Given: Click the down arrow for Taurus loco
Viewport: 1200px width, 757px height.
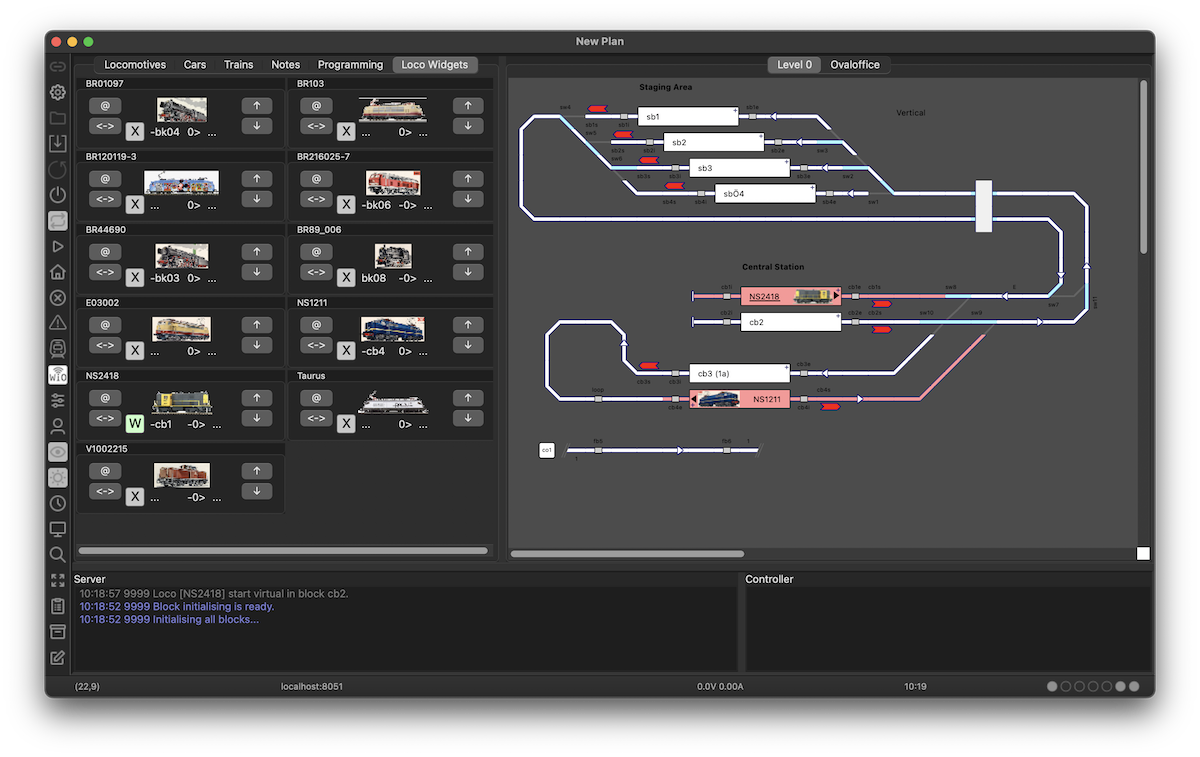Looking at the screenshot, I should 467,418.
